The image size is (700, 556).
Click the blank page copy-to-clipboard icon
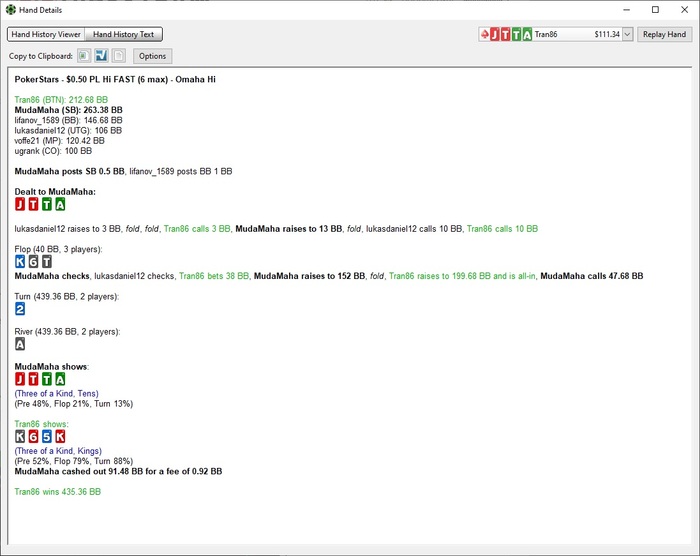(119, 56)
